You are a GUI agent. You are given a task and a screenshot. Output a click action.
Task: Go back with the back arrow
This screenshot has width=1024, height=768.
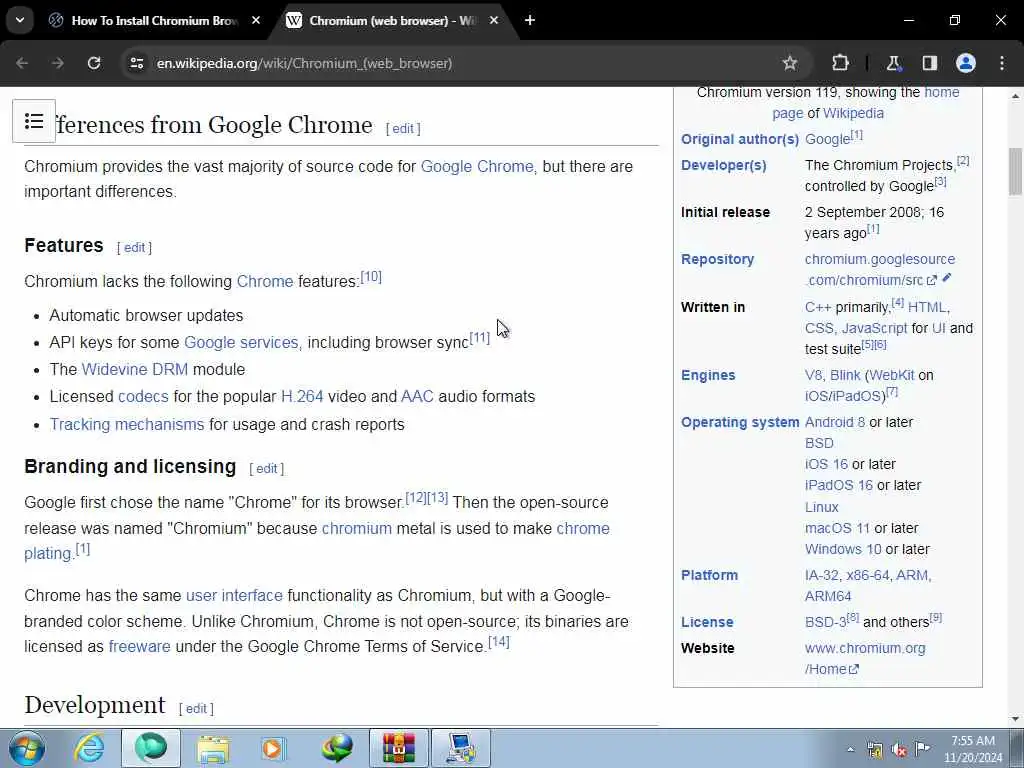tap(22, 63)
